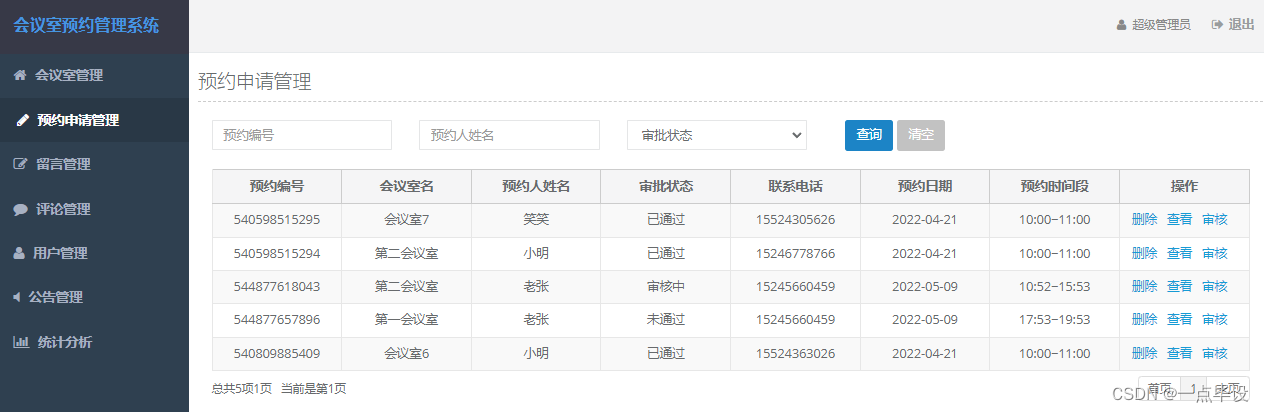Select the 笑笑 name cell
1264x412 pixels.
[x=536, y=220]
